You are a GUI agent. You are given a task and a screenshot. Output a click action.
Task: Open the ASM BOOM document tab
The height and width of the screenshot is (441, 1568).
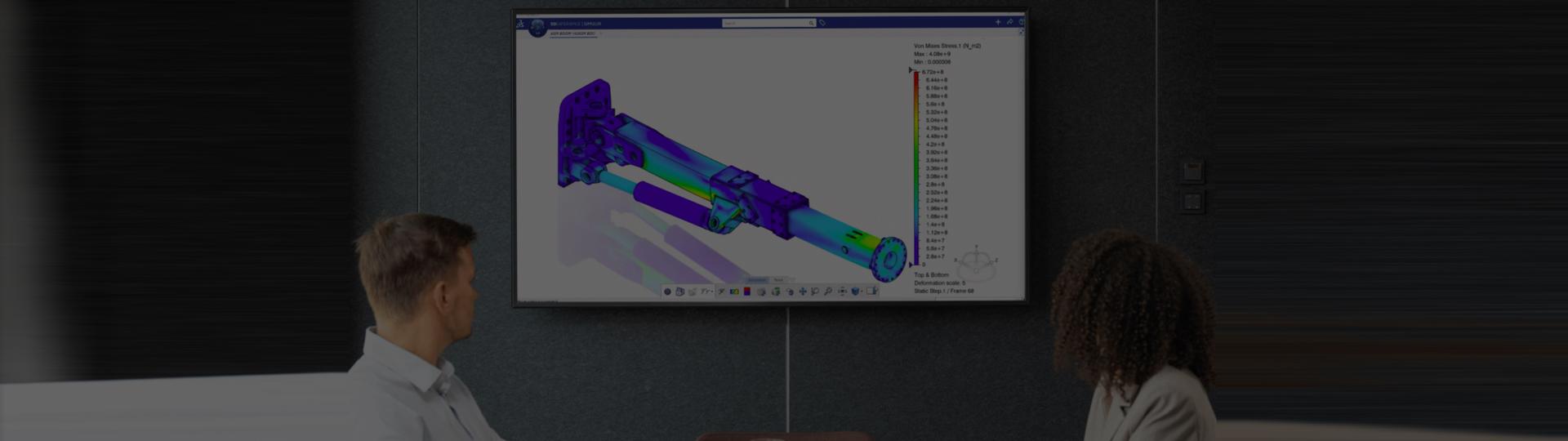point(572,34)
